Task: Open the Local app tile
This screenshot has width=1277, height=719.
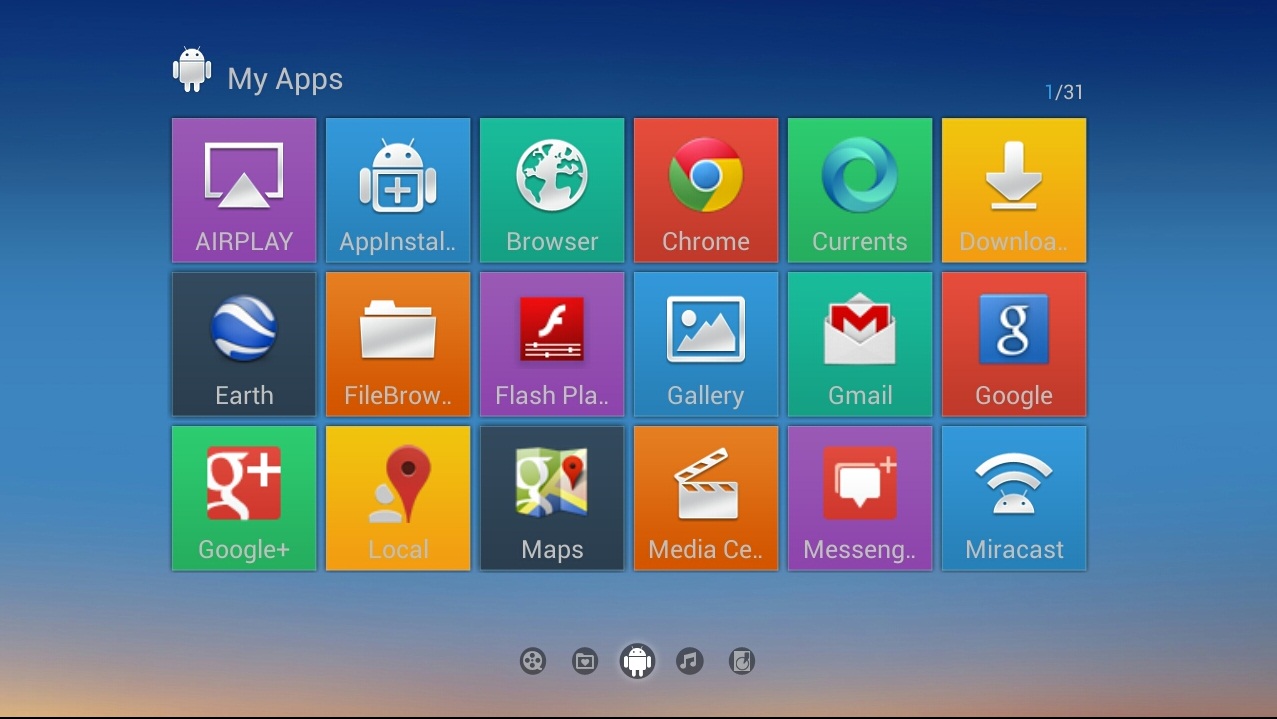Action: pos(398,498)
